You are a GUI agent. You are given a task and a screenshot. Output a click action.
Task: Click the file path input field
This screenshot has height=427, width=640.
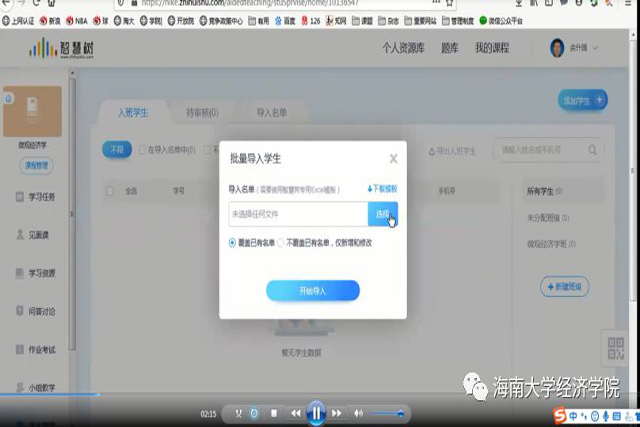point(297,214)
